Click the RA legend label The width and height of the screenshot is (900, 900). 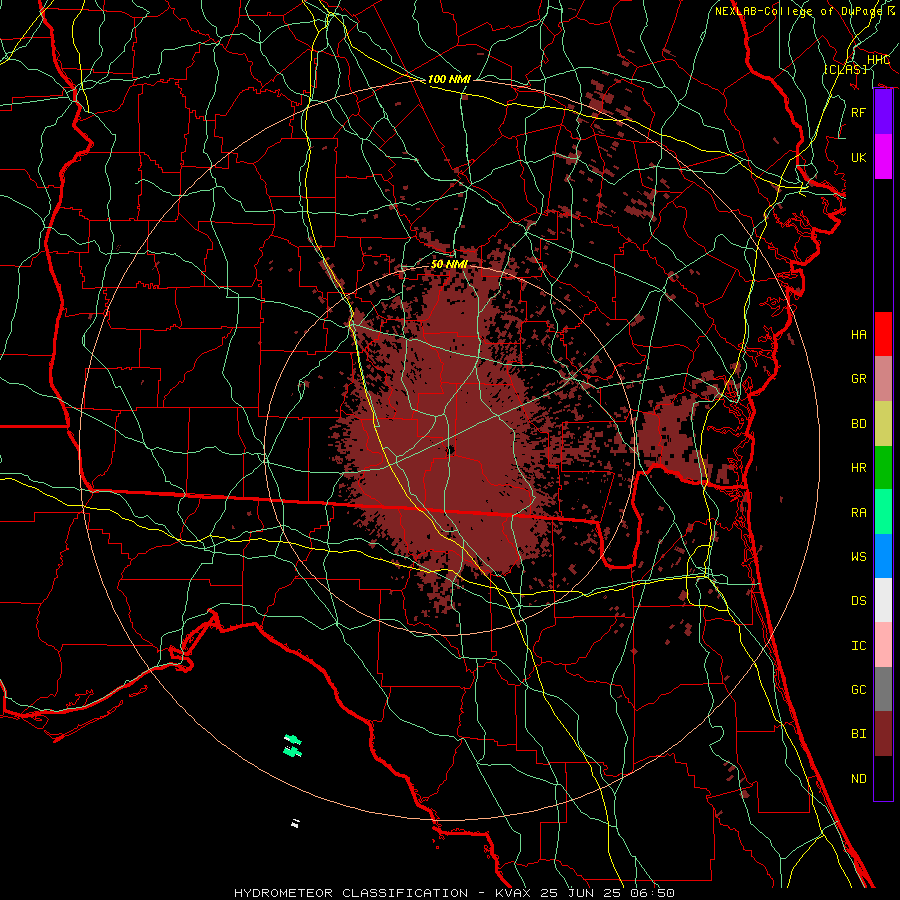pos(859,512)
